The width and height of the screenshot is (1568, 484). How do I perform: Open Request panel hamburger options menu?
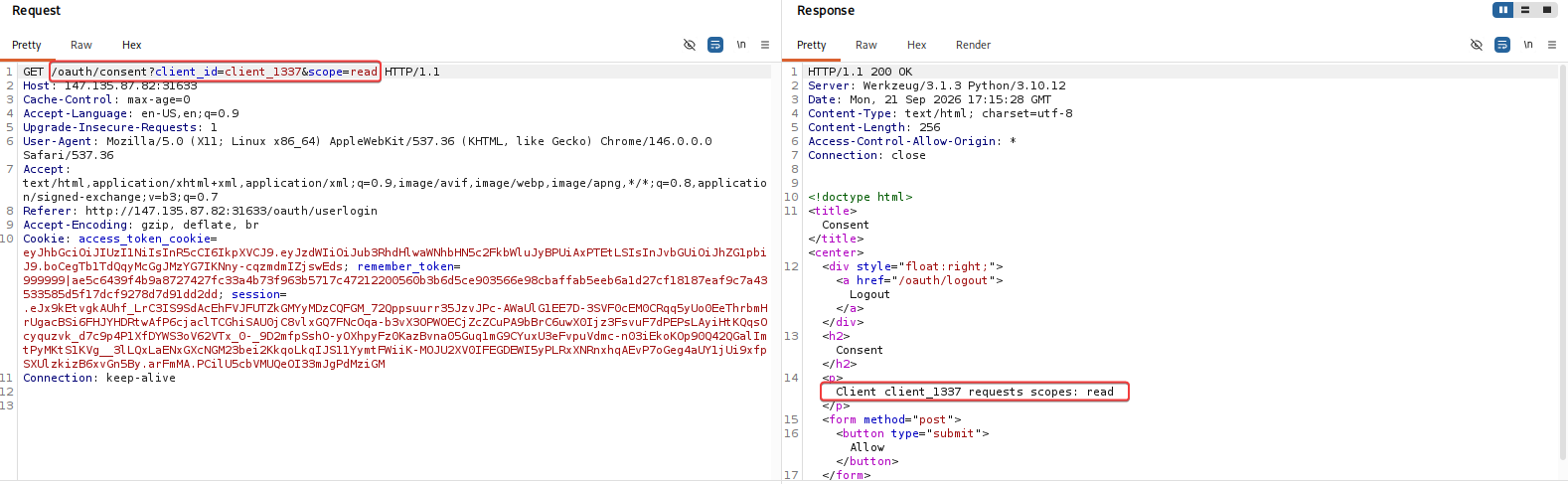tap(765, 45)
